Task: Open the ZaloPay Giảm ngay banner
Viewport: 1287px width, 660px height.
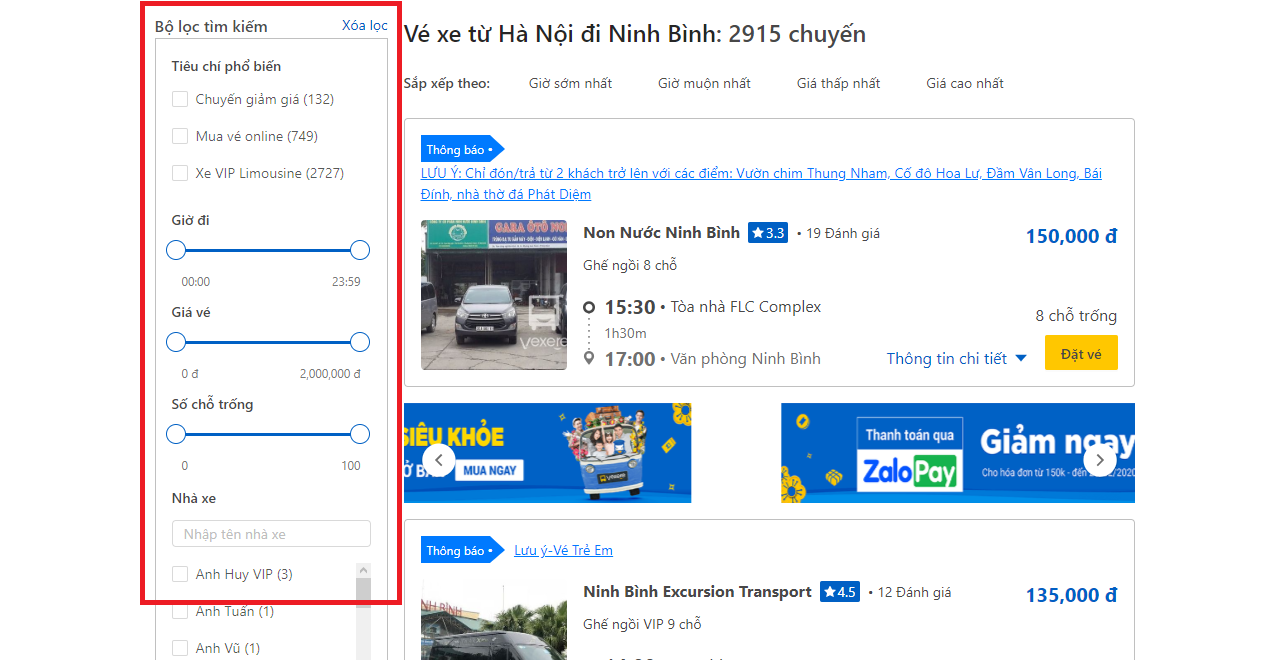Action: coord(958,453)
